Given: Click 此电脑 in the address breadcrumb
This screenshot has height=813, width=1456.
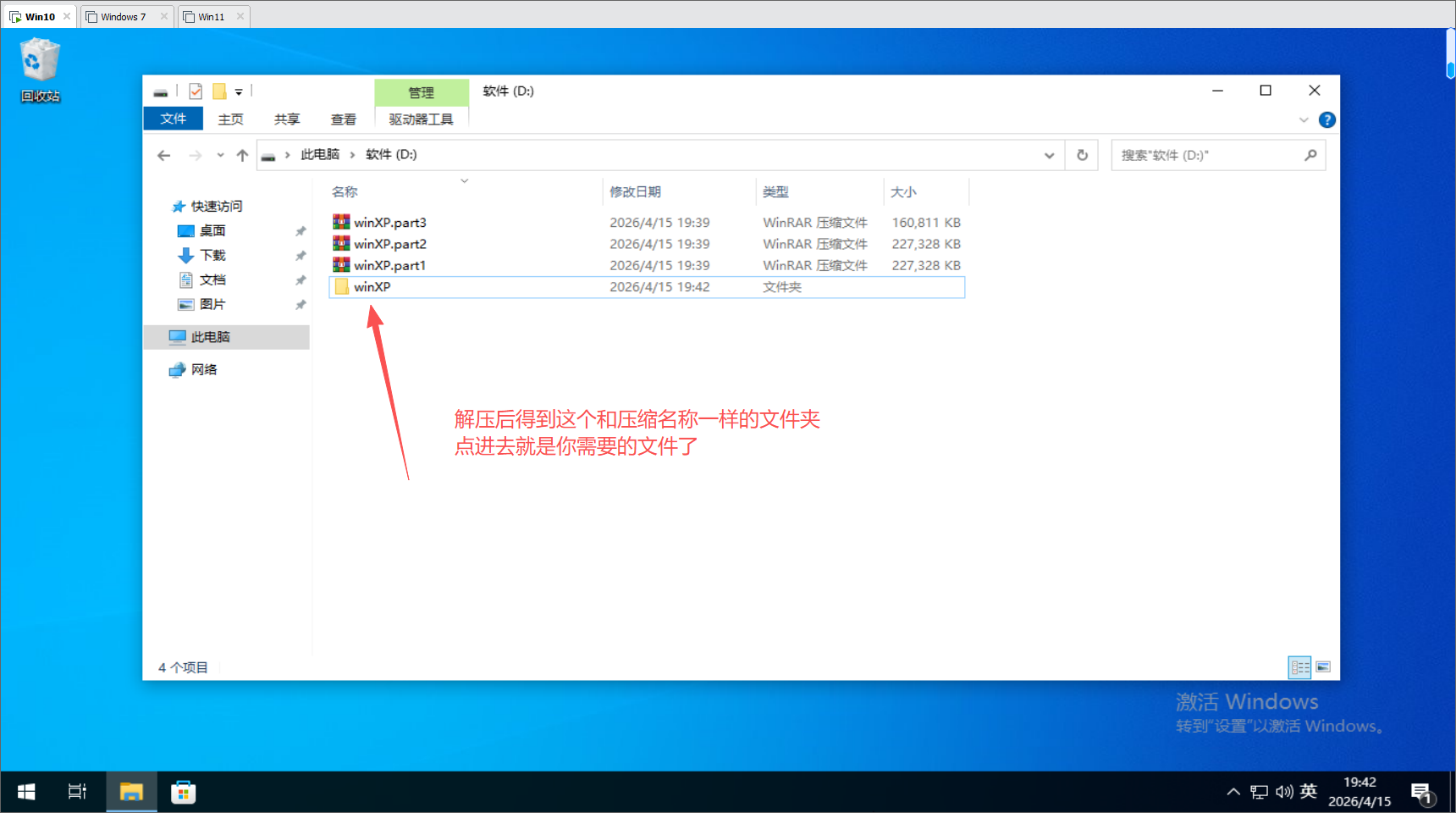Looking at the screenshot, I should coord(320,154).
